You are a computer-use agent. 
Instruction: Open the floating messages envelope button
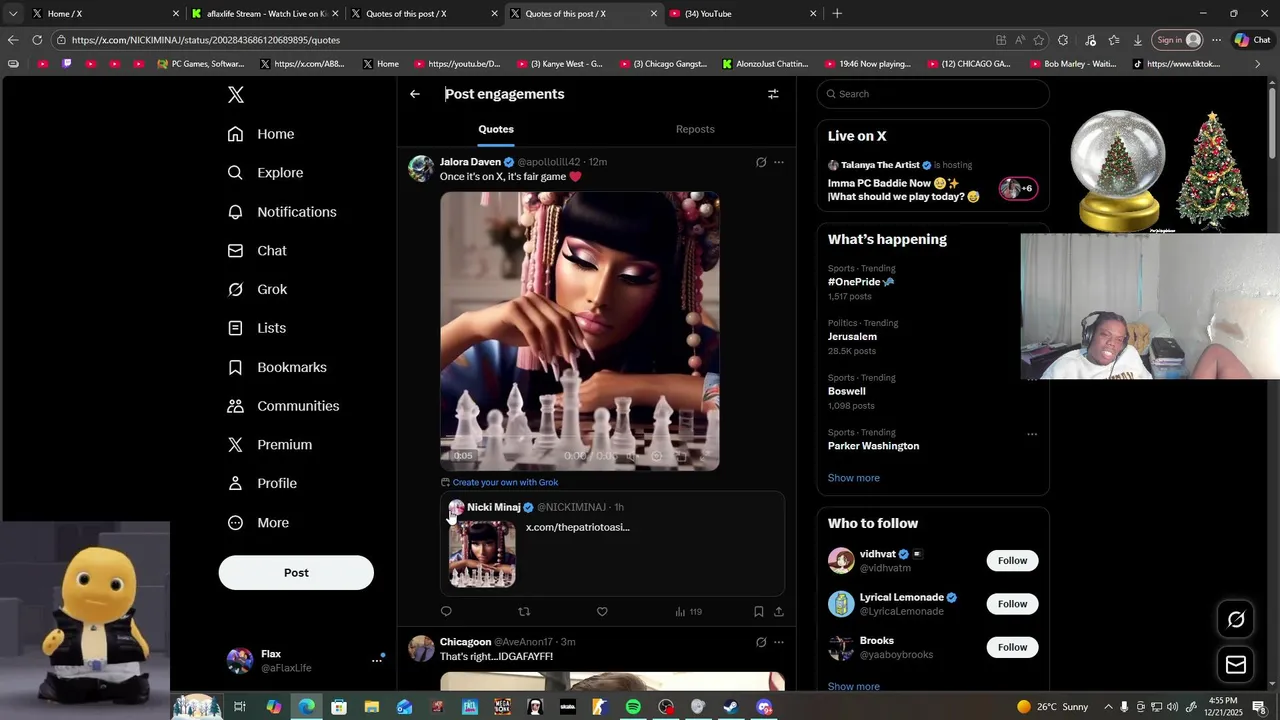tap(1236, 664)
